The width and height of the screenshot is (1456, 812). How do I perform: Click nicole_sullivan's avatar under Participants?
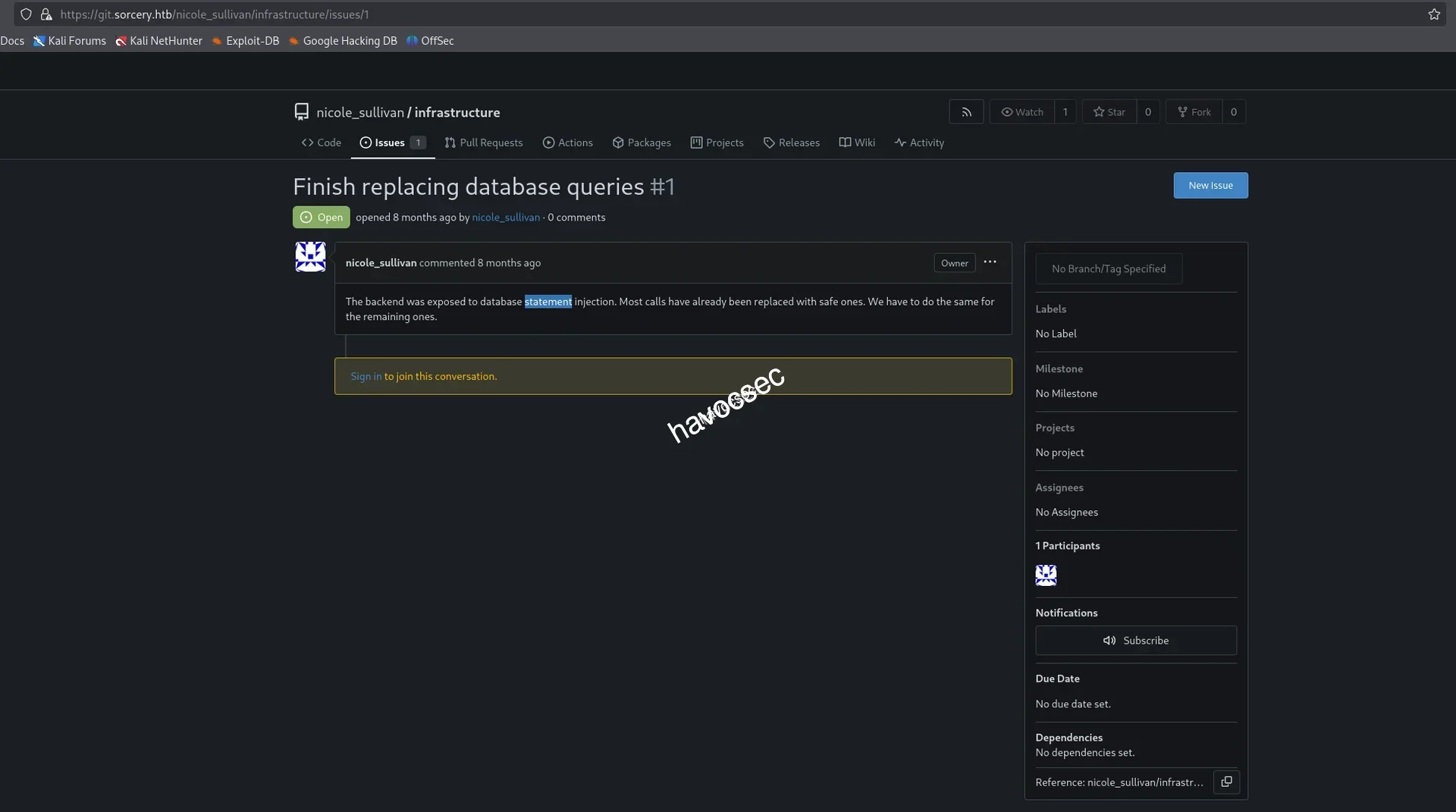[x=1046, y=575]
